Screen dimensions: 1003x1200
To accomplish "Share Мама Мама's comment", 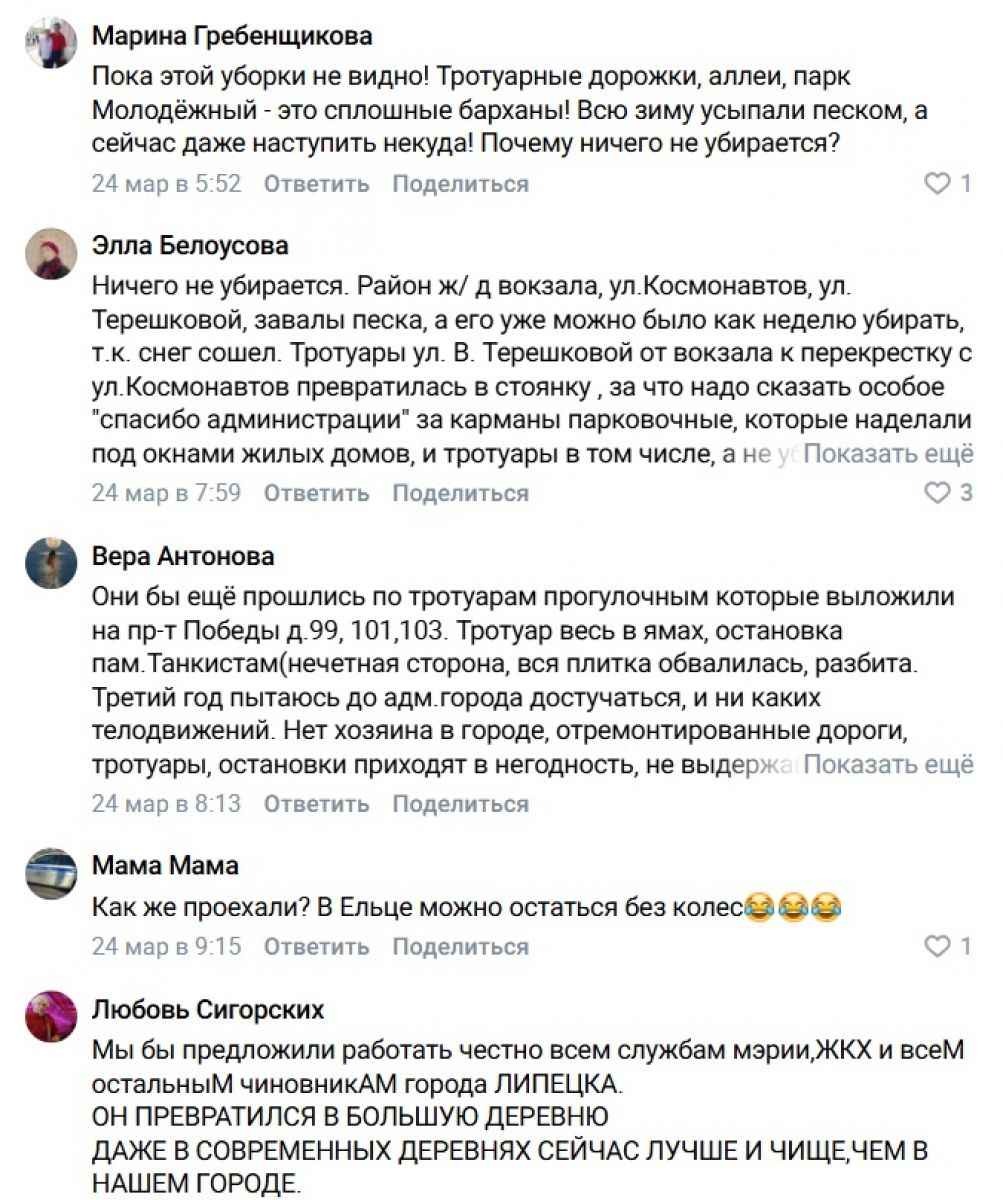I will click(460, 946).
